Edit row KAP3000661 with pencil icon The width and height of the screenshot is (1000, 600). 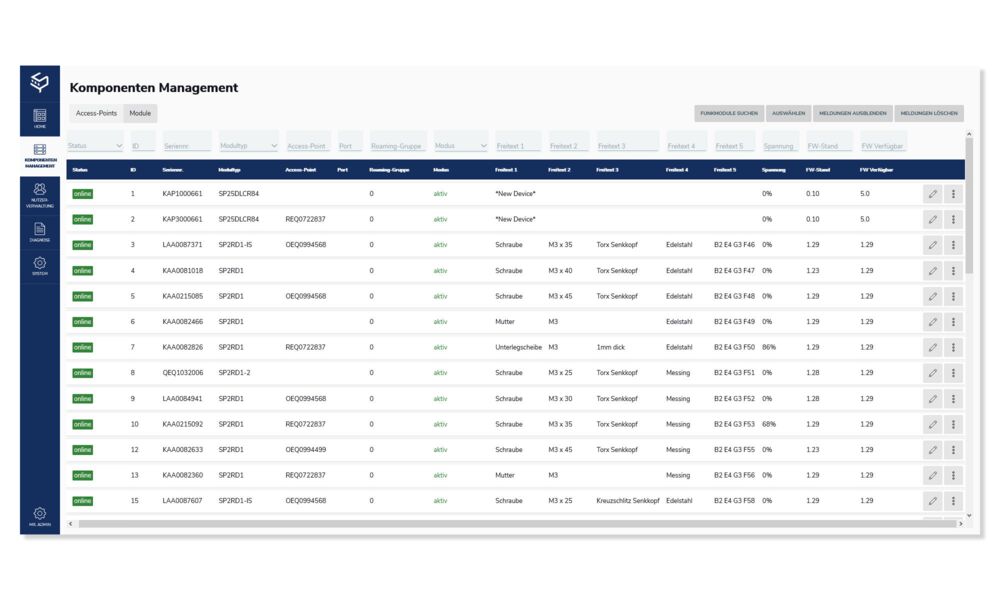pos(932,219)
